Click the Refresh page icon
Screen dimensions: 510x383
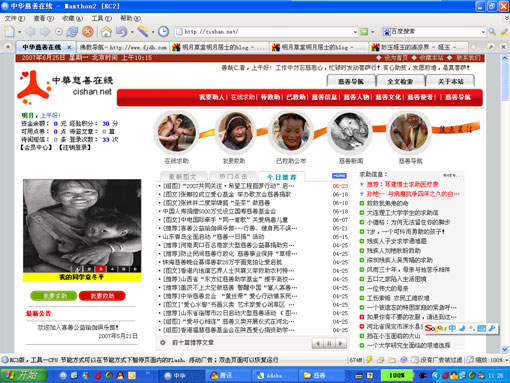72,32
